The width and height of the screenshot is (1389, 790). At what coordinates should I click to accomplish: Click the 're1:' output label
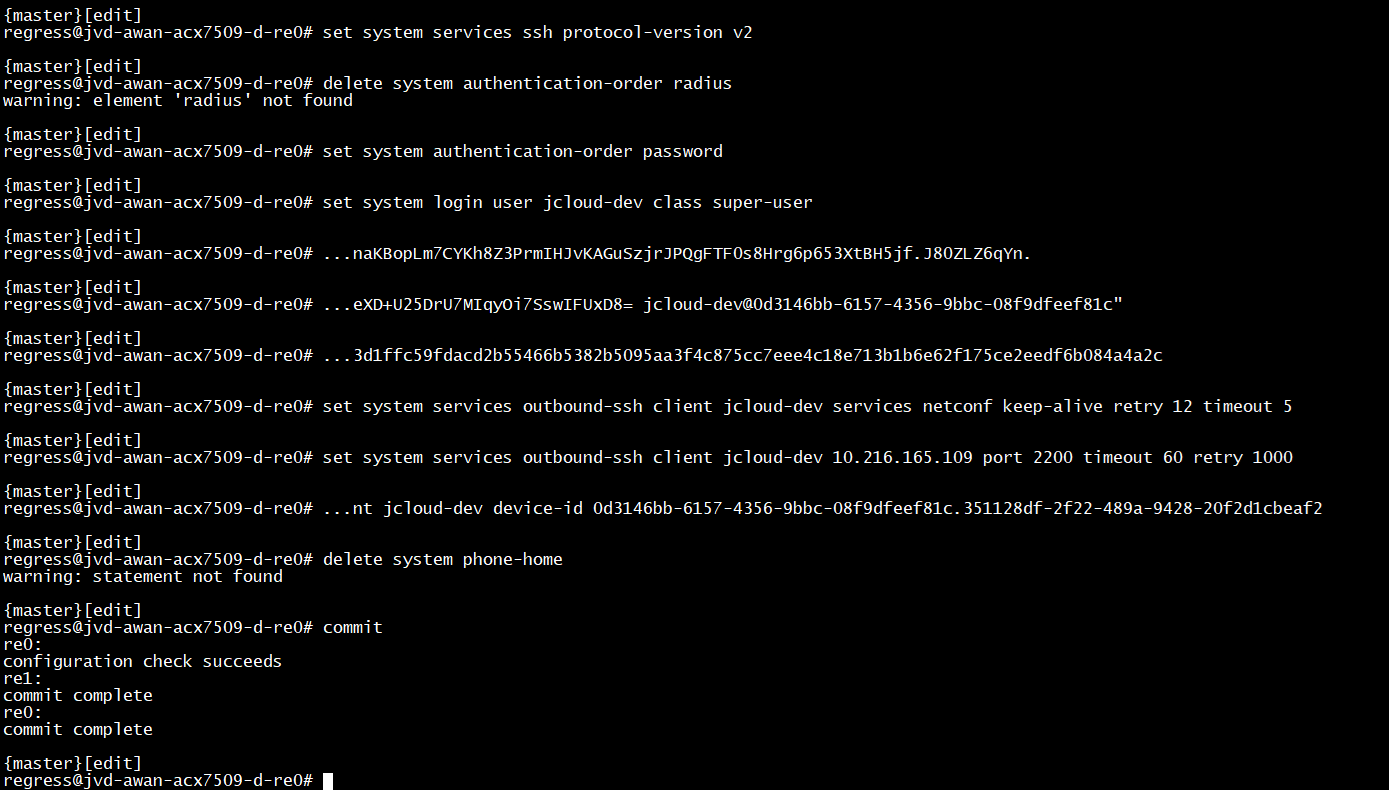23,678
